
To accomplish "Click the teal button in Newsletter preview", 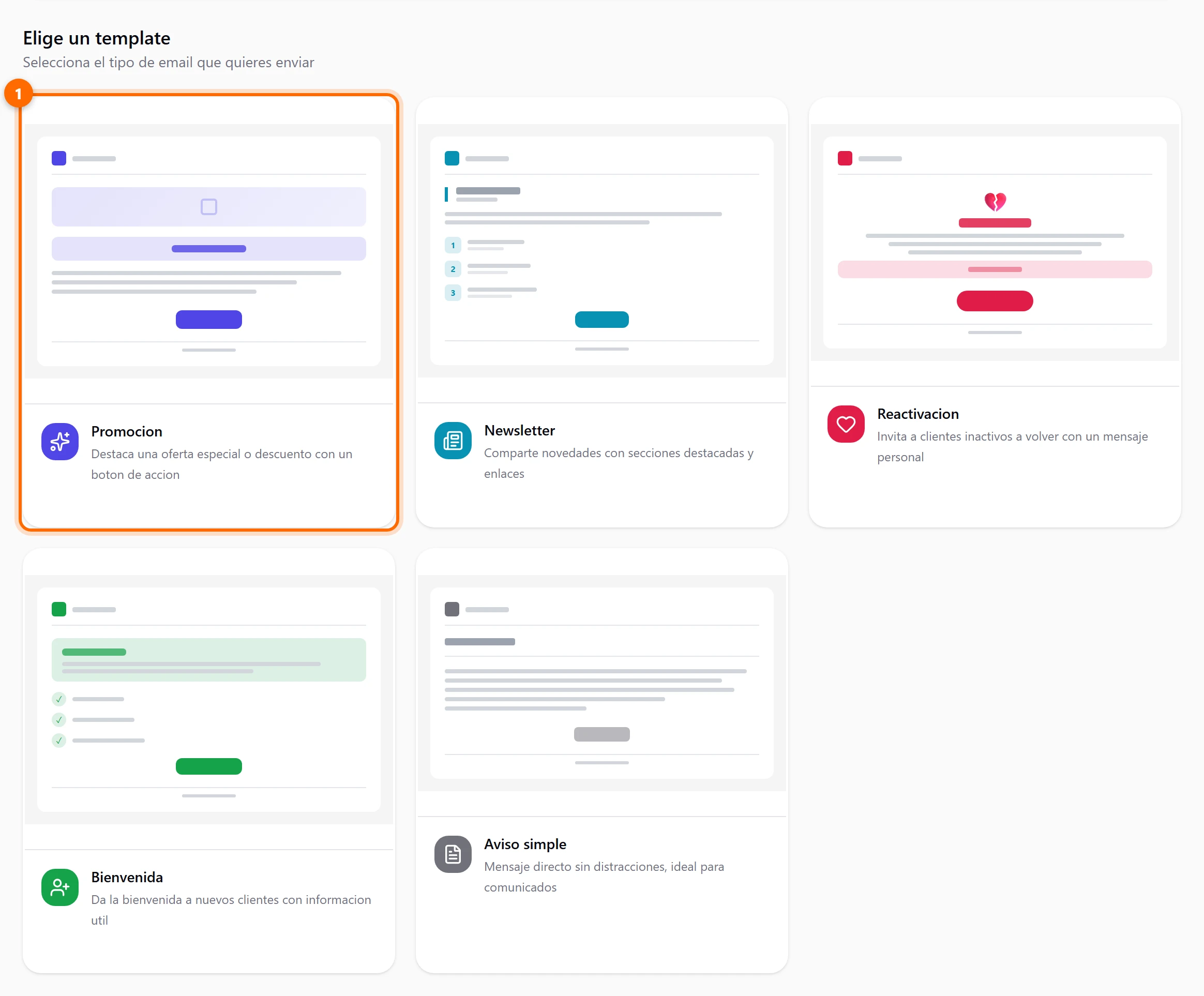I will (601, 320).
